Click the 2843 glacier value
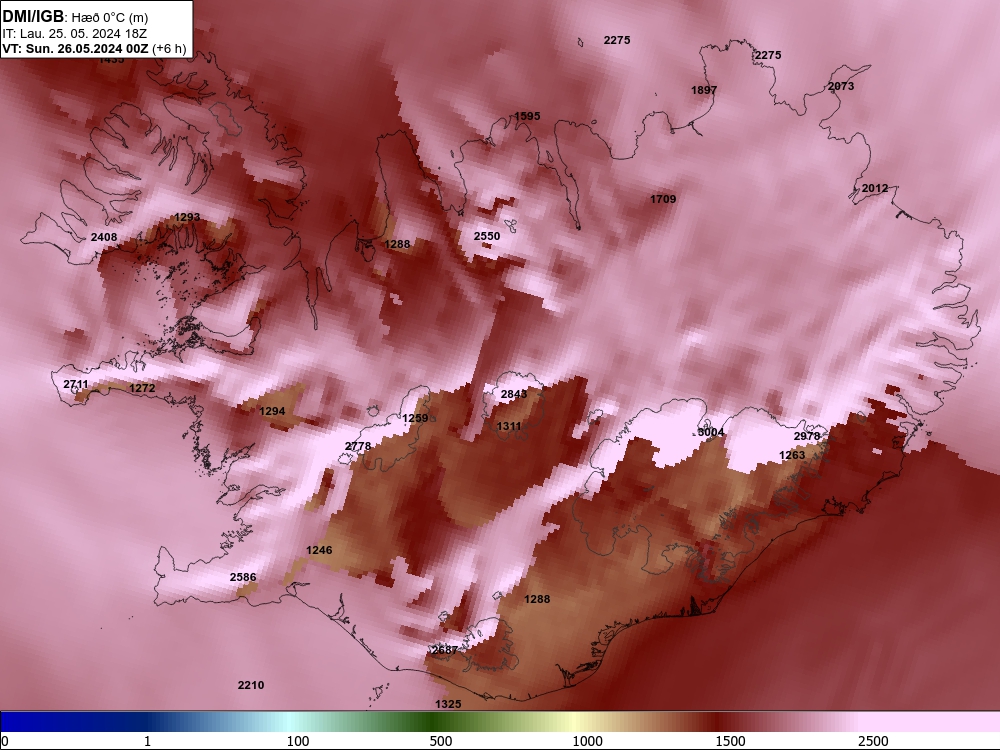1000x750 pixels. 514,394
